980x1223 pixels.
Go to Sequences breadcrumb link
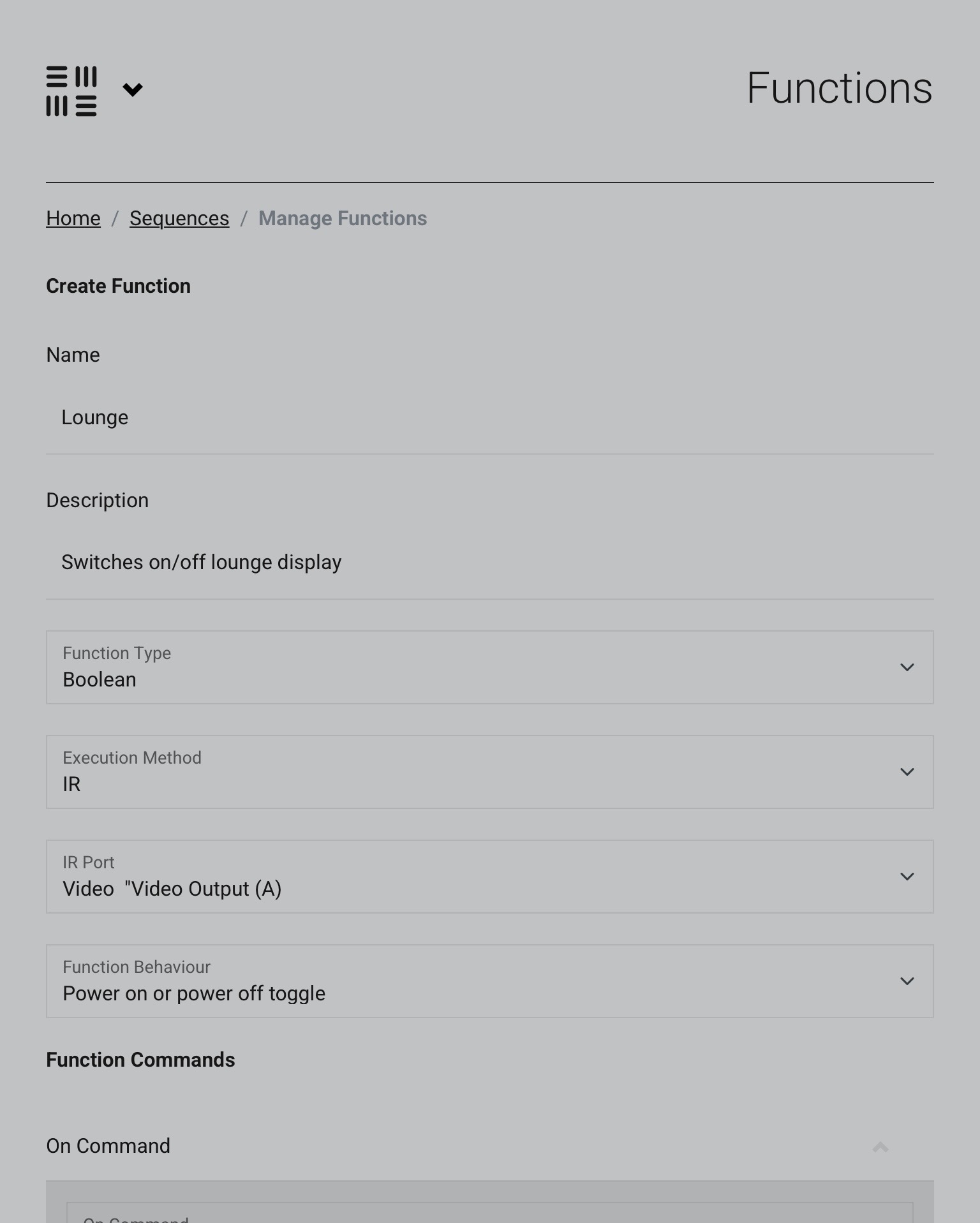(179, 218)
